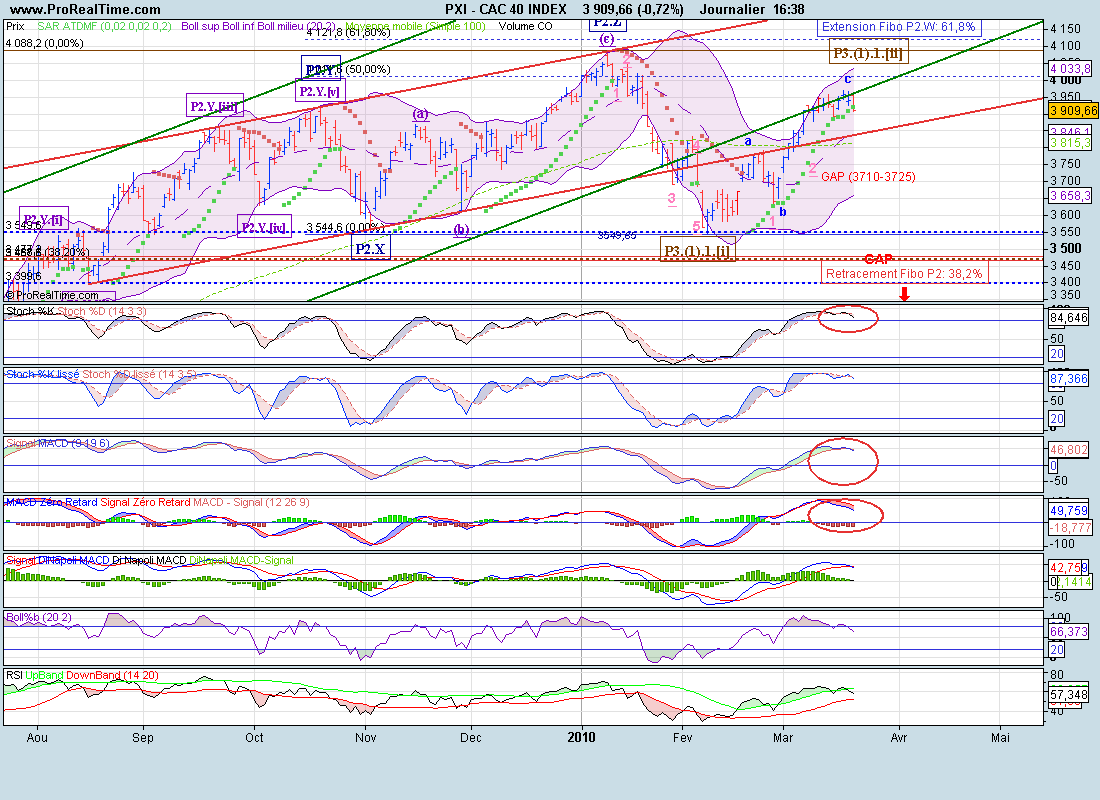Click the 49,759 zero-lag MACD tag
Screen dimensions: 1100x800
pyautogui.click(x=1068, y=511)
